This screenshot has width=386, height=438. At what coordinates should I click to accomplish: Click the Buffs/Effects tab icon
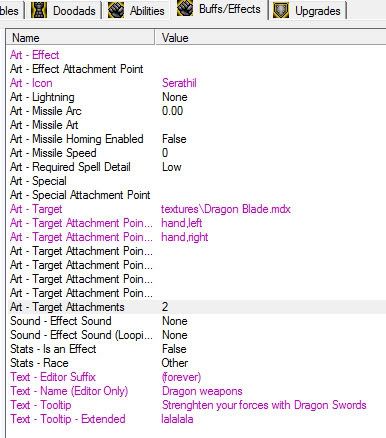pos(185,8)
